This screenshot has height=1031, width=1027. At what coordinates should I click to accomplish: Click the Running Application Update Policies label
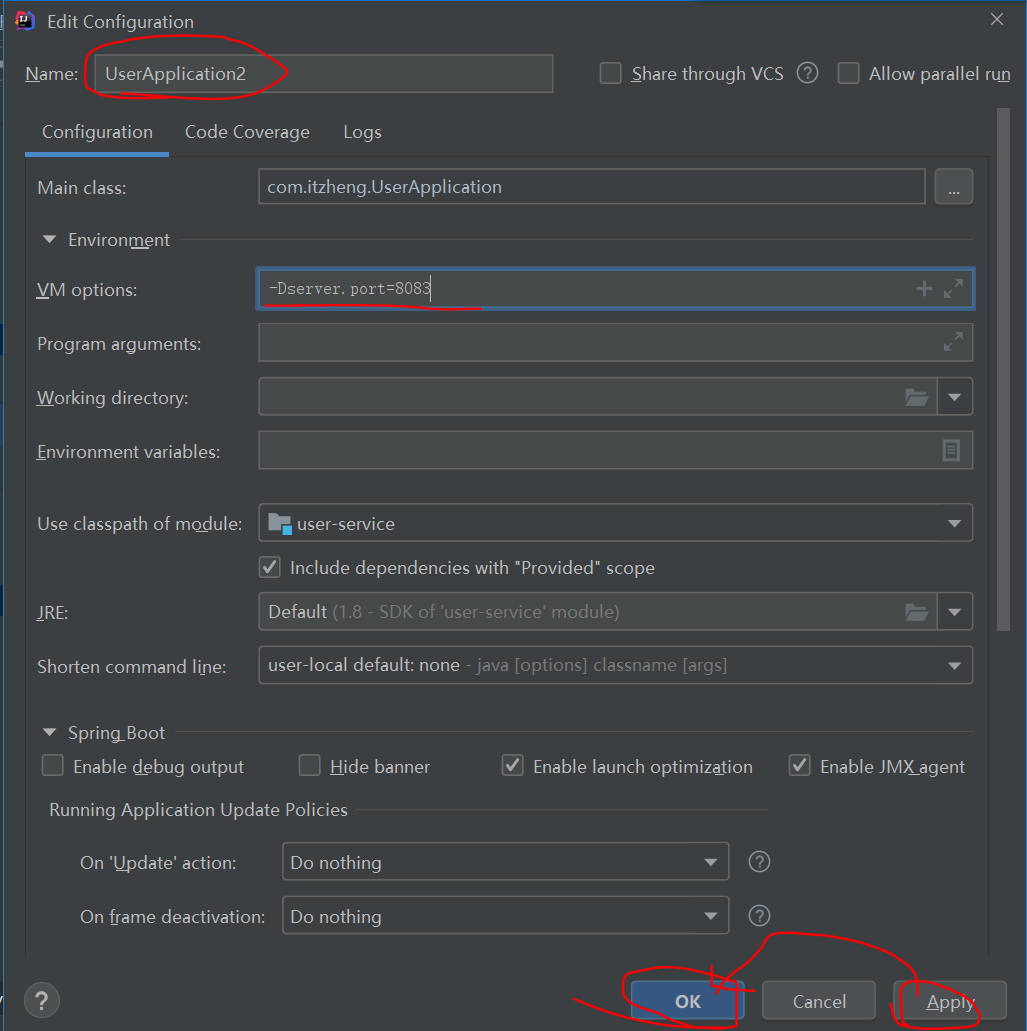tap(199, 809)
